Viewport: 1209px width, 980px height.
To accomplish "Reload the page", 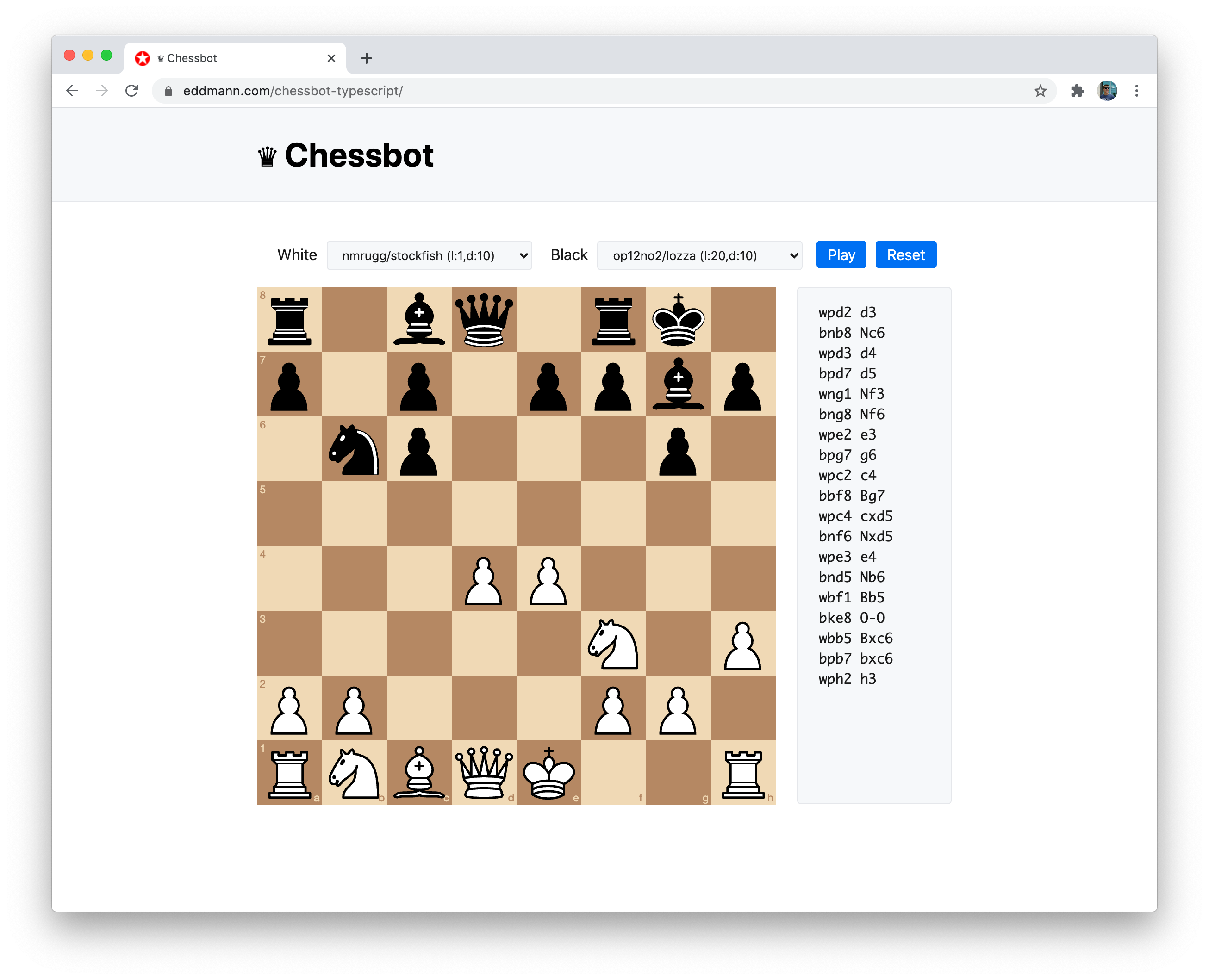I will coord(131,91).
